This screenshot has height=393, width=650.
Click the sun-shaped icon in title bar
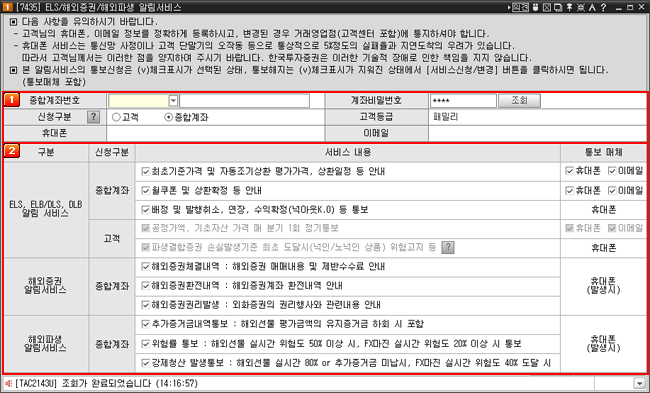coord(581,7)
